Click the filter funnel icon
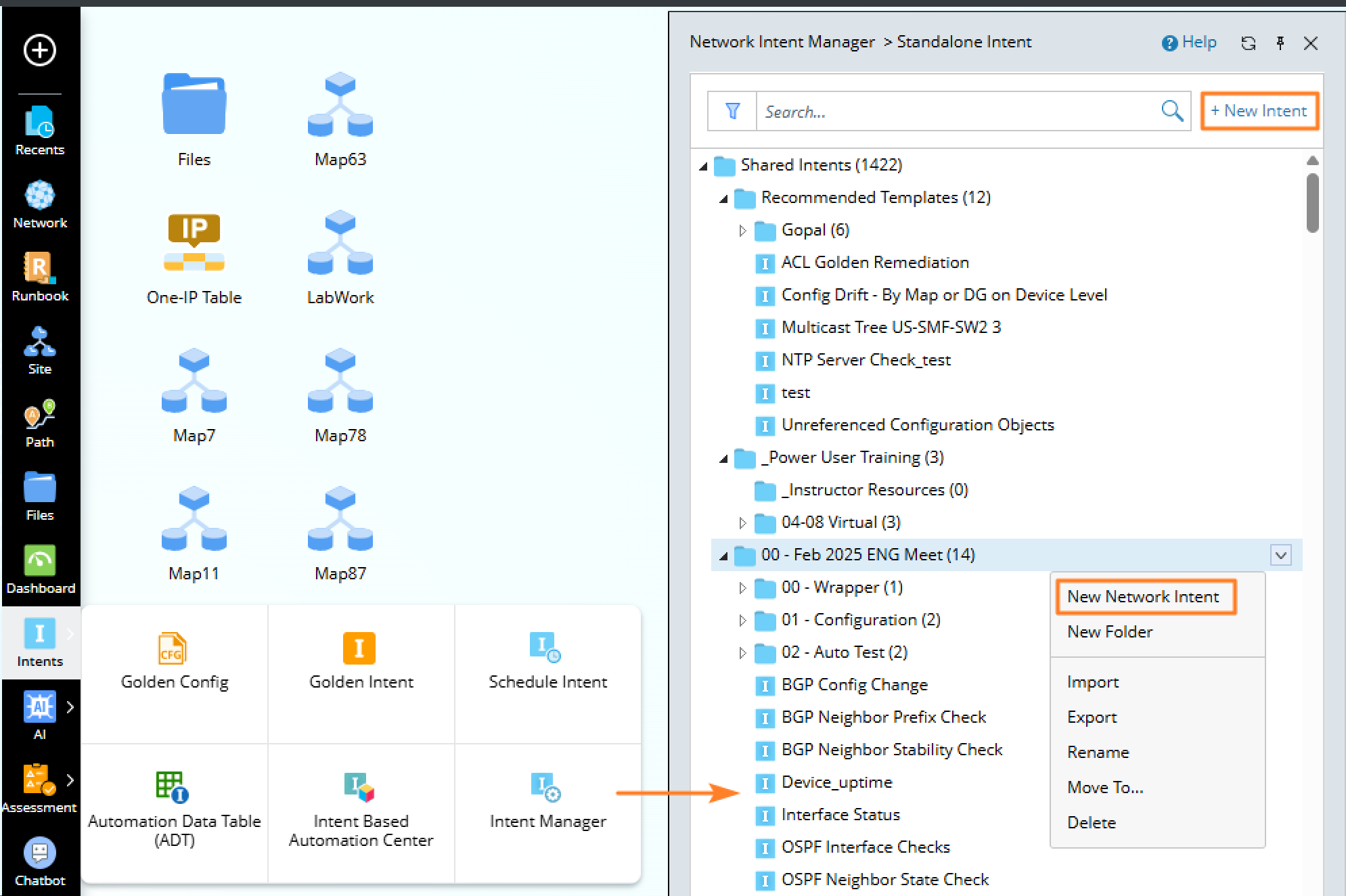Screen dimensions: 1346x896 [x=732, y=111]
